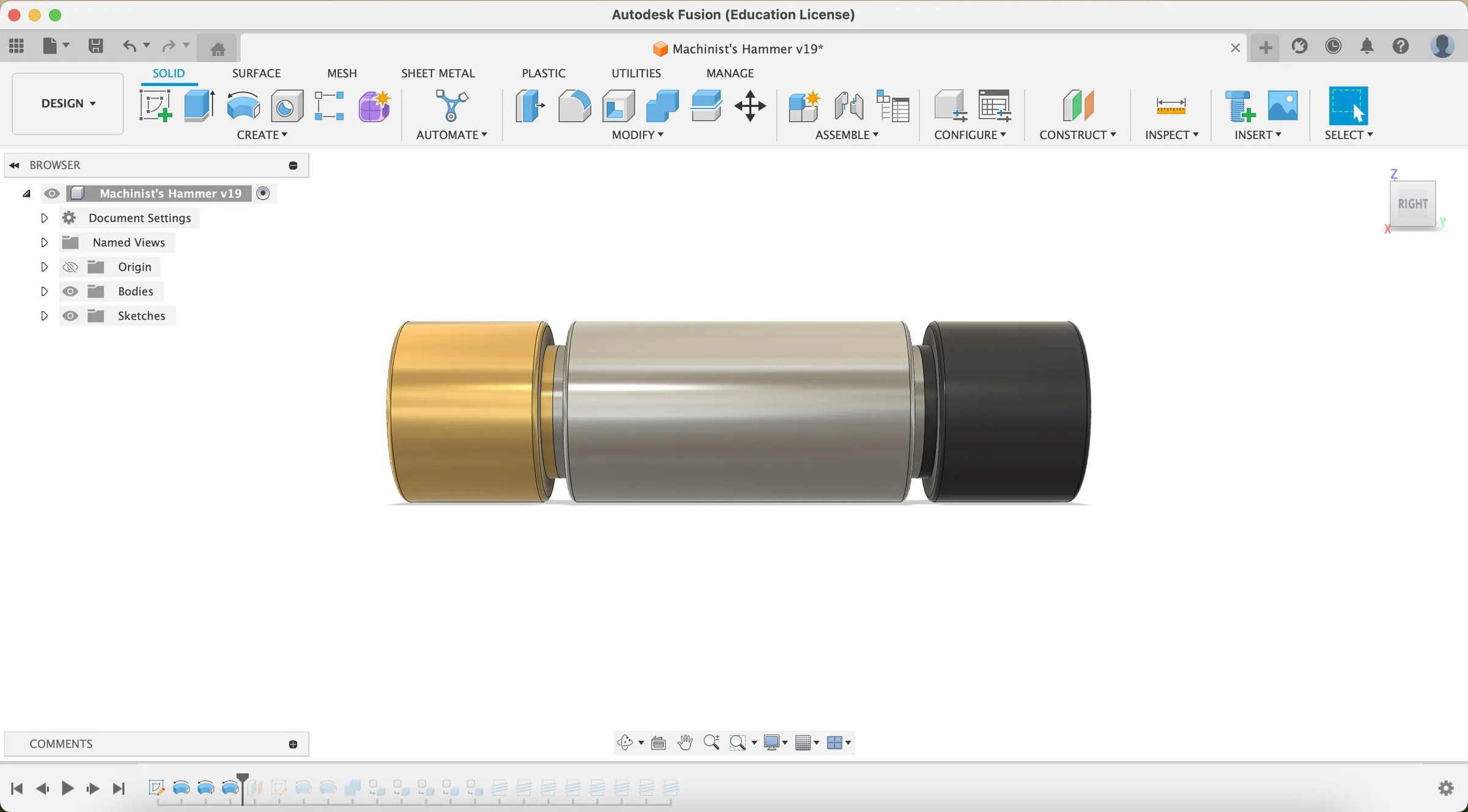Expand the Document Settings node

pos(43,218)
